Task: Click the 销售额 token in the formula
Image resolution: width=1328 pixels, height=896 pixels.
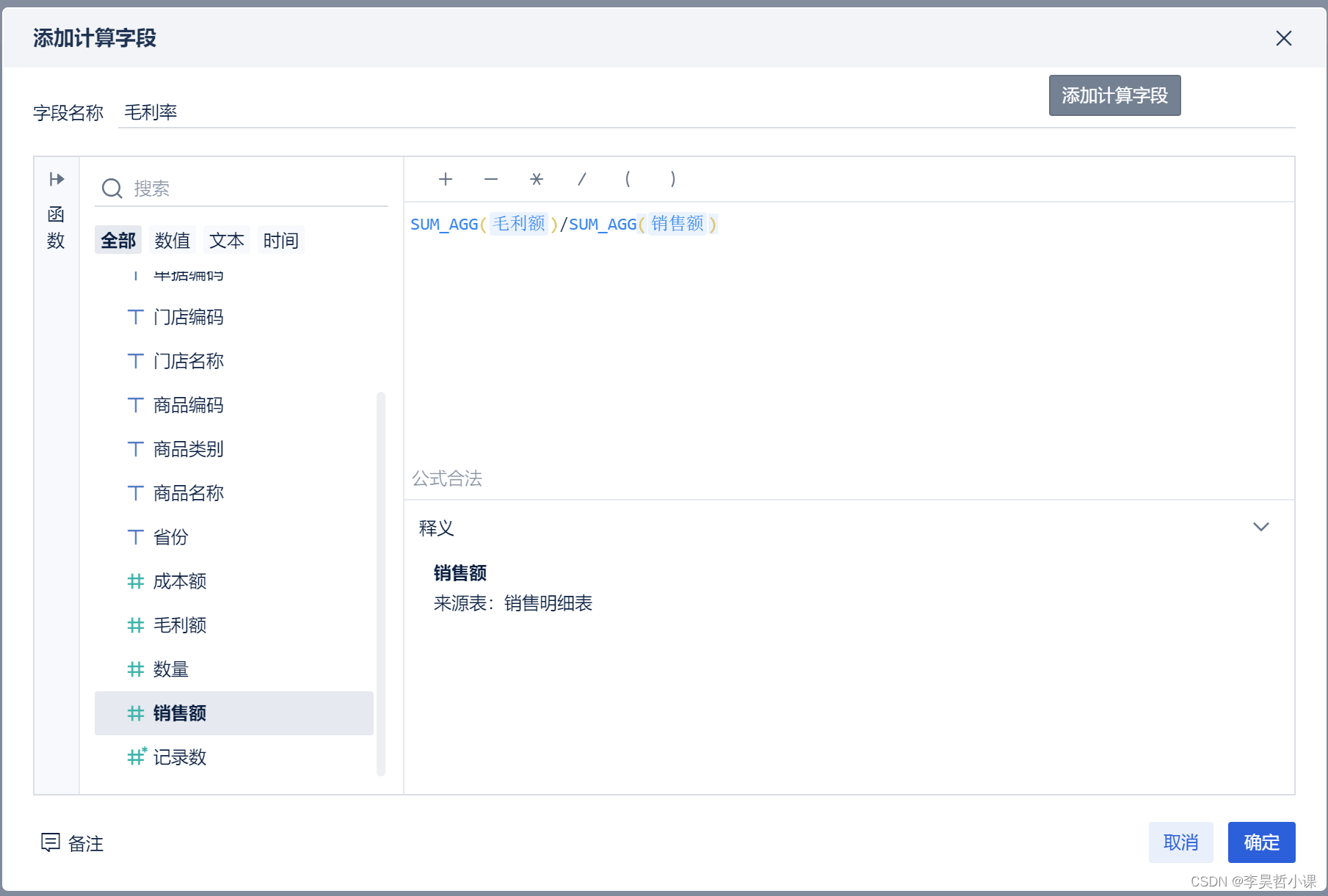Action: tap(678, 223)
